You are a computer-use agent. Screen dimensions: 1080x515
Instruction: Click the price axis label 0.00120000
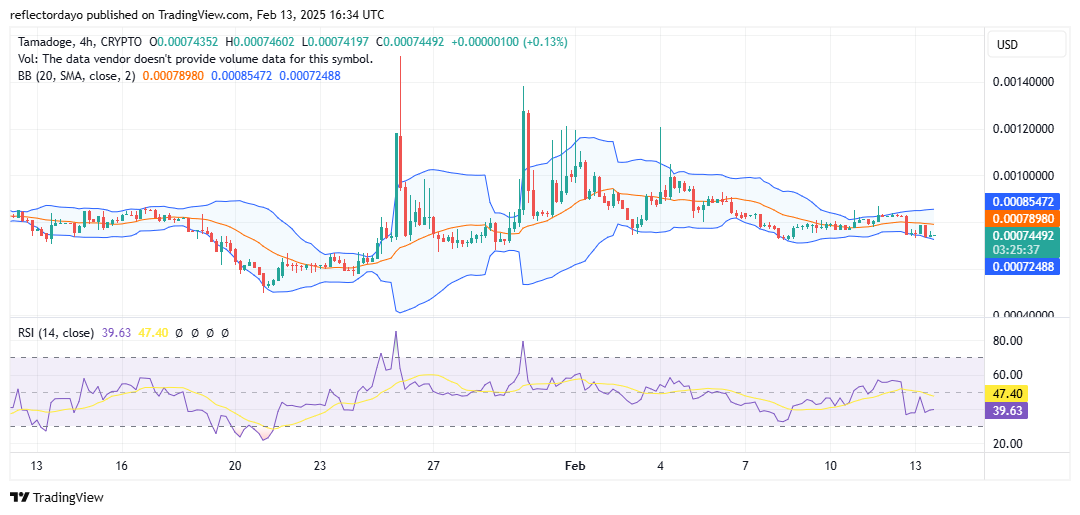tap(1022, 129)
